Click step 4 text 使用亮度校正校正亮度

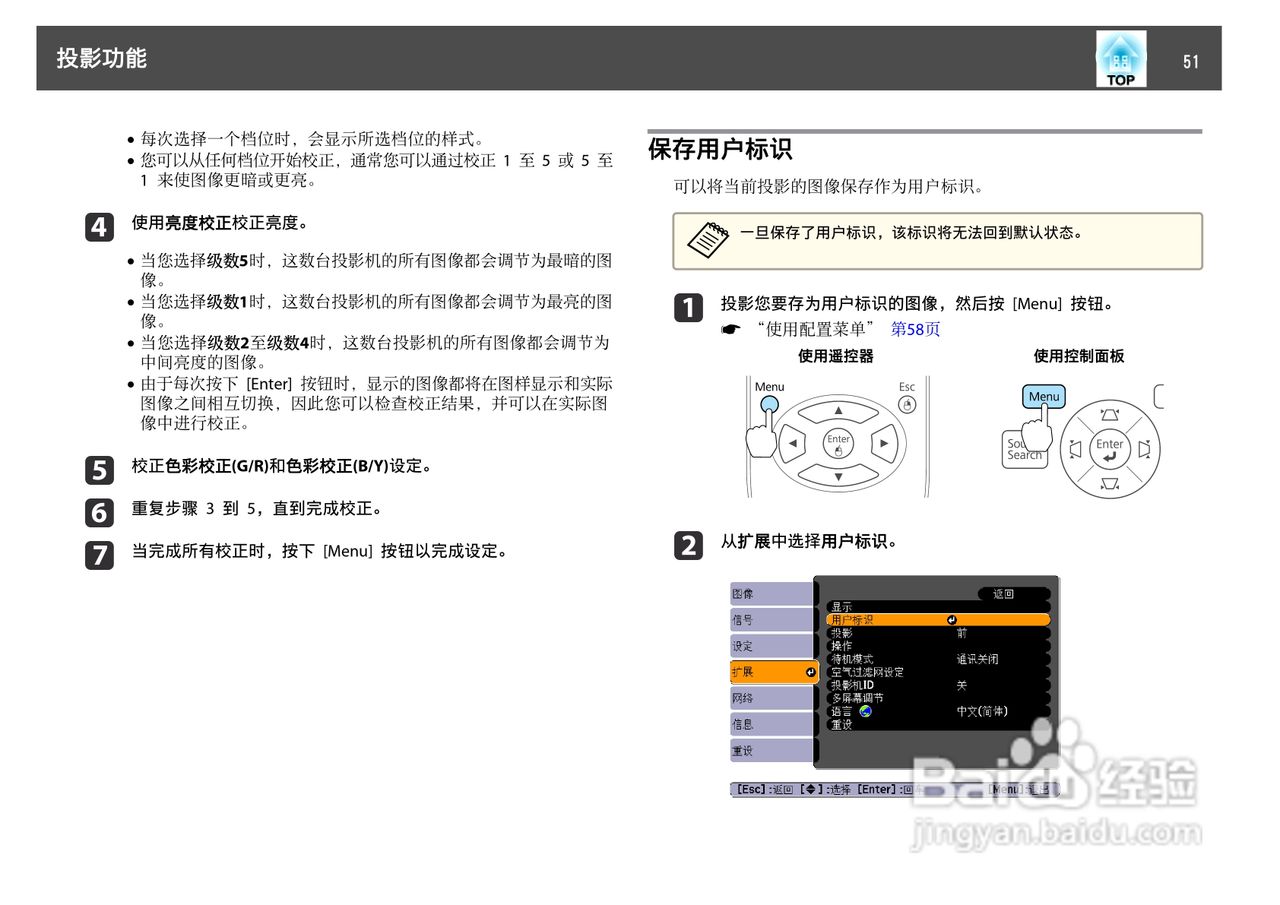tap(220, 222)
